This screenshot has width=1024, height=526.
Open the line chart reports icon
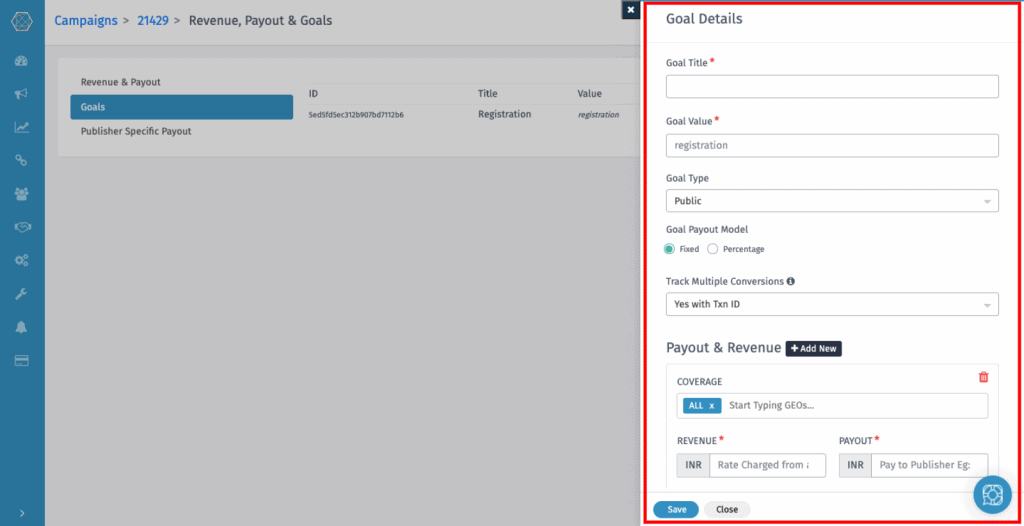[21, 127]
